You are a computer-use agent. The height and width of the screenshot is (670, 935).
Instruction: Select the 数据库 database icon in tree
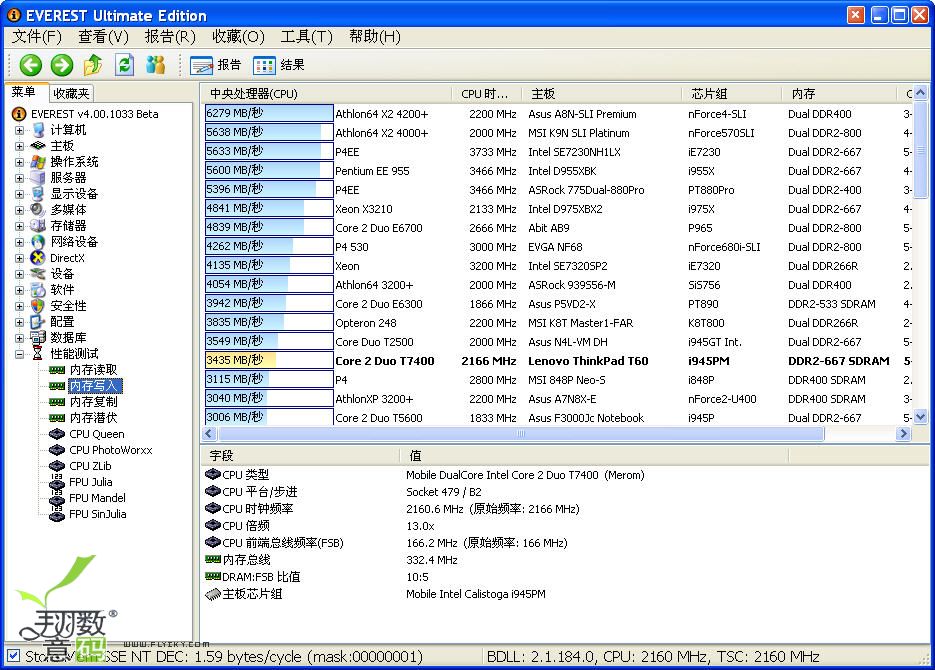[38, 338]
